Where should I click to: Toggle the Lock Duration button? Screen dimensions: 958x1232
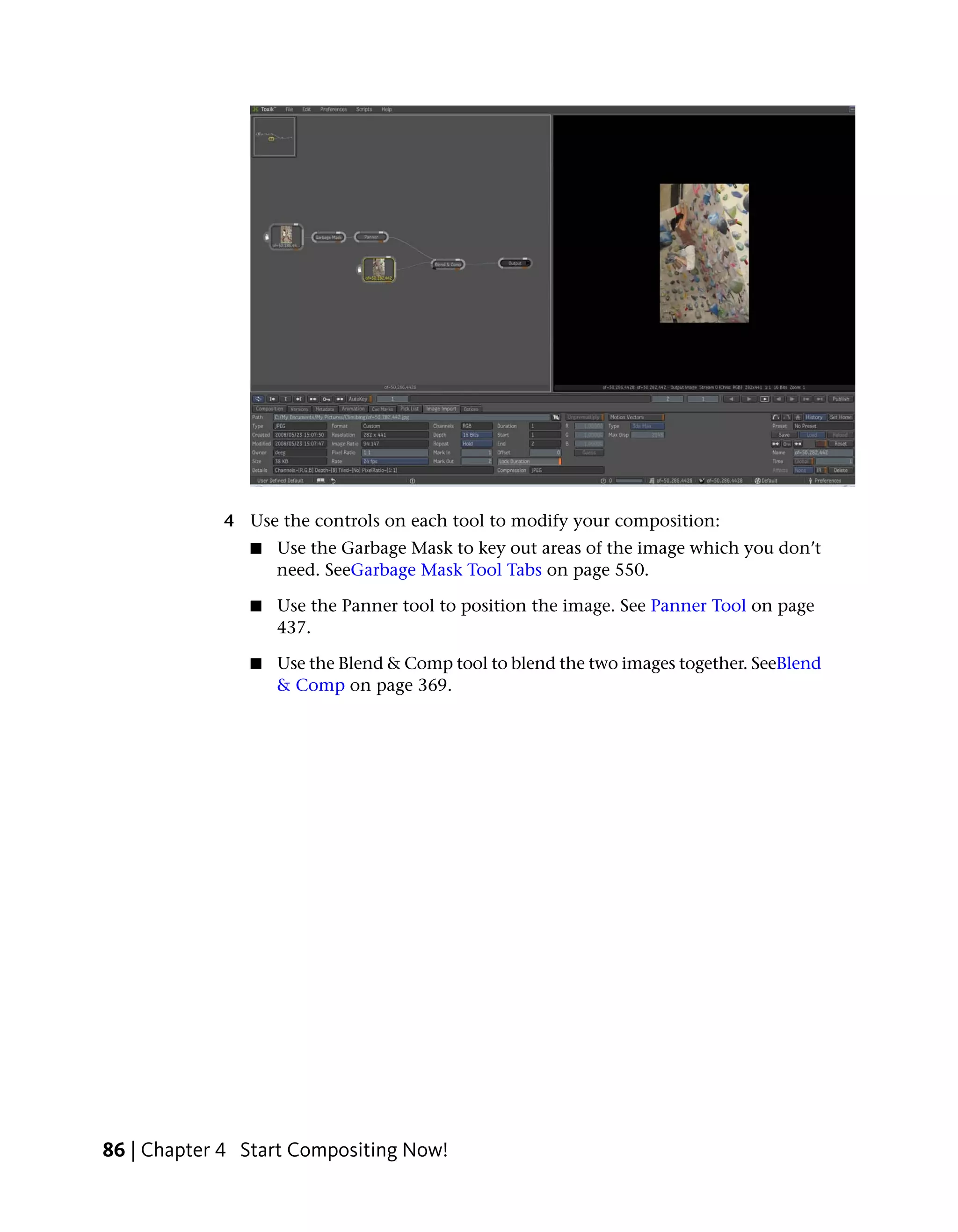pos(529,461)
